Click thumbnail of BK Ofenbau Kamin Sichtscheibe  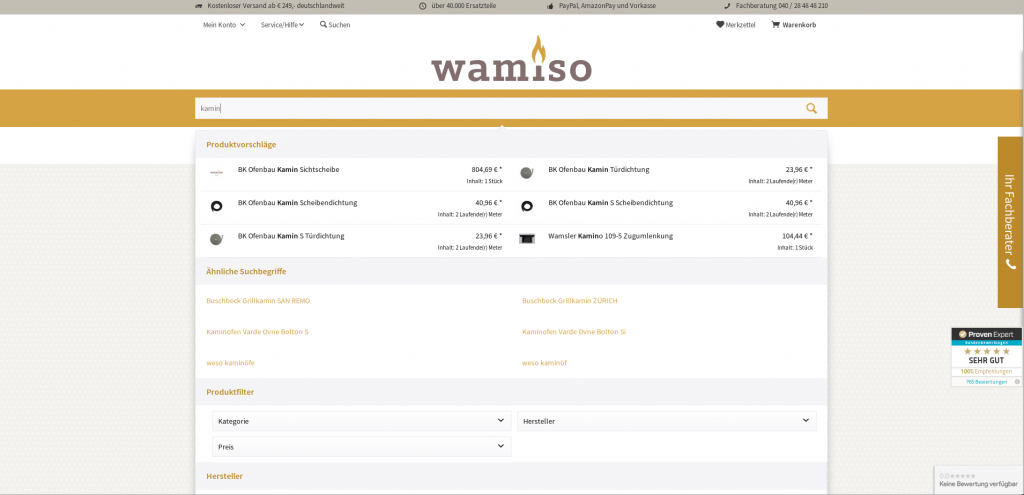(217, 173)
